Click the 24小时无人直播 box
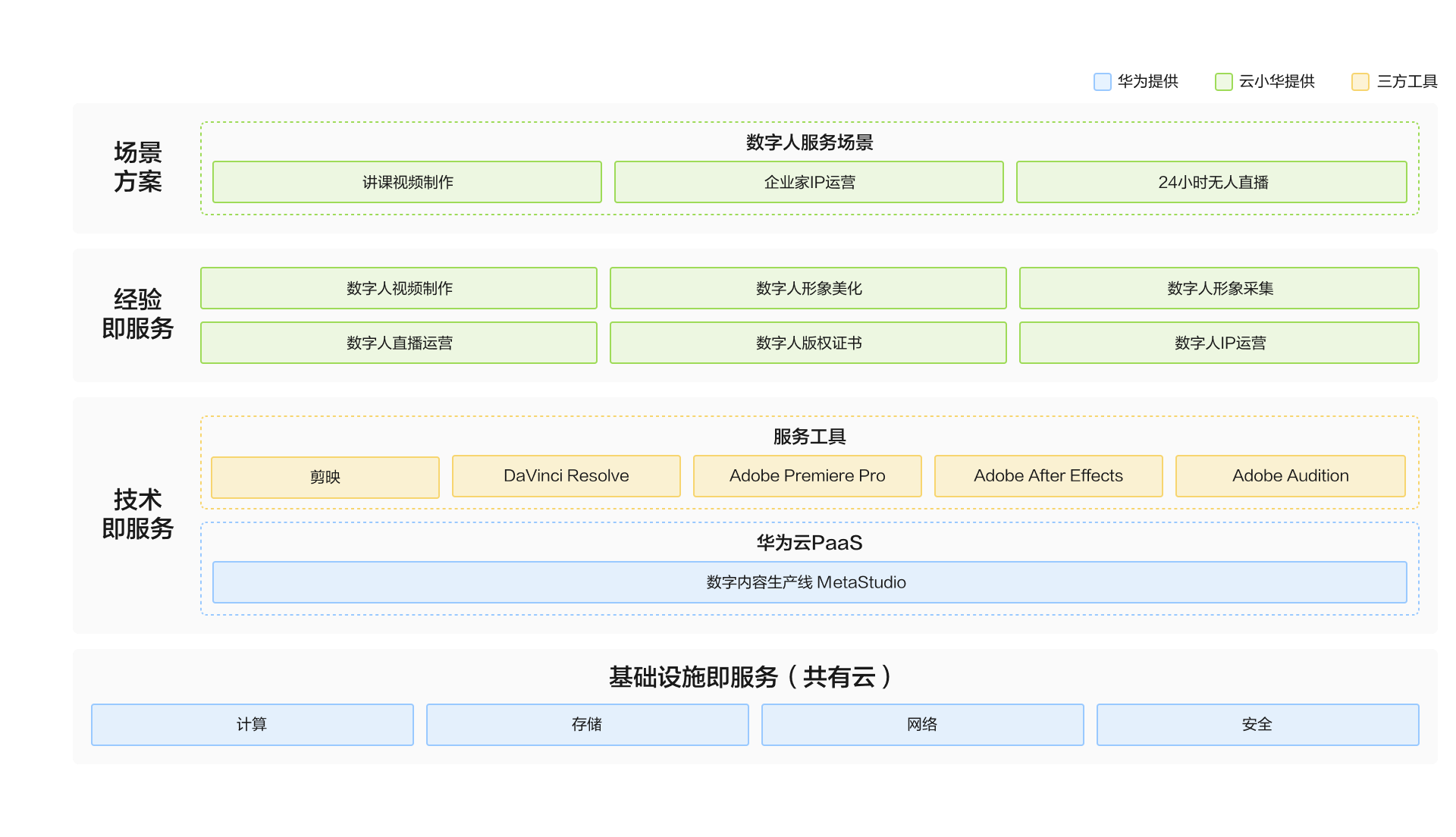This screenshot has height=837, width=1456. point(1211,182)
